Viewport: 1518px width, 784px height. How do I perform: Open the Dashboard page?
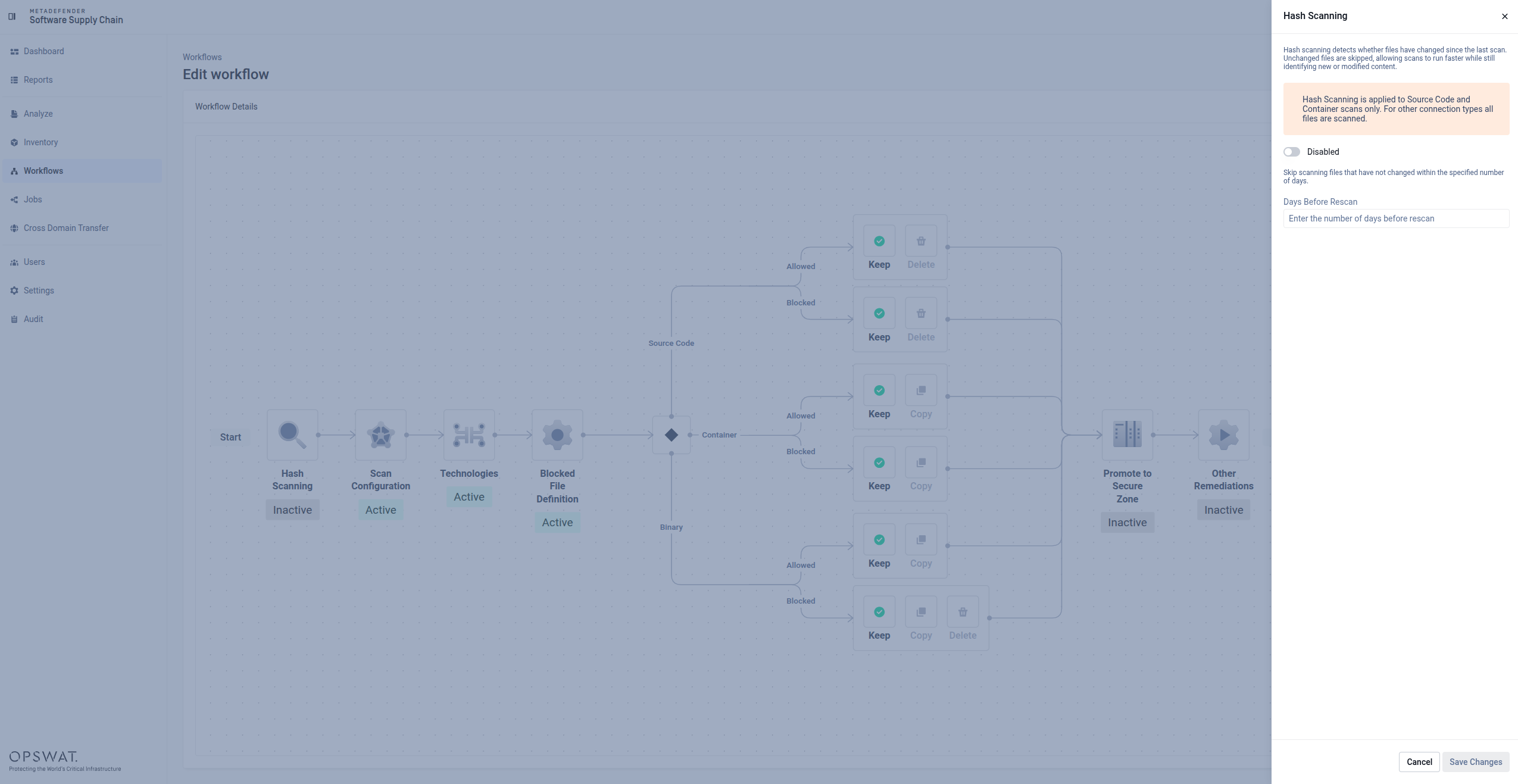[82, 51]
